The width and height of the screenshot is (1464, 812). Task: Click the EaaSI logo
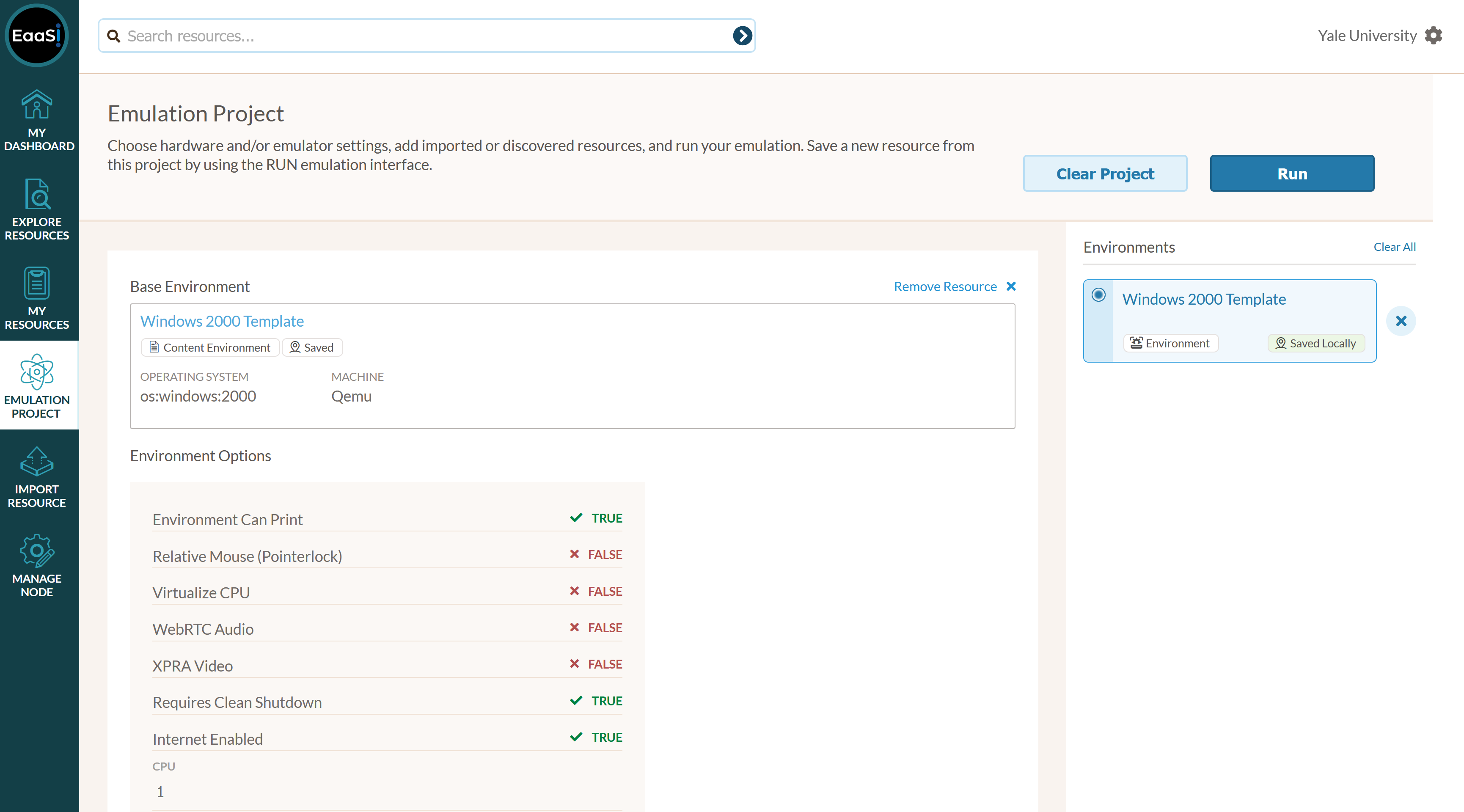click(37, 36)
